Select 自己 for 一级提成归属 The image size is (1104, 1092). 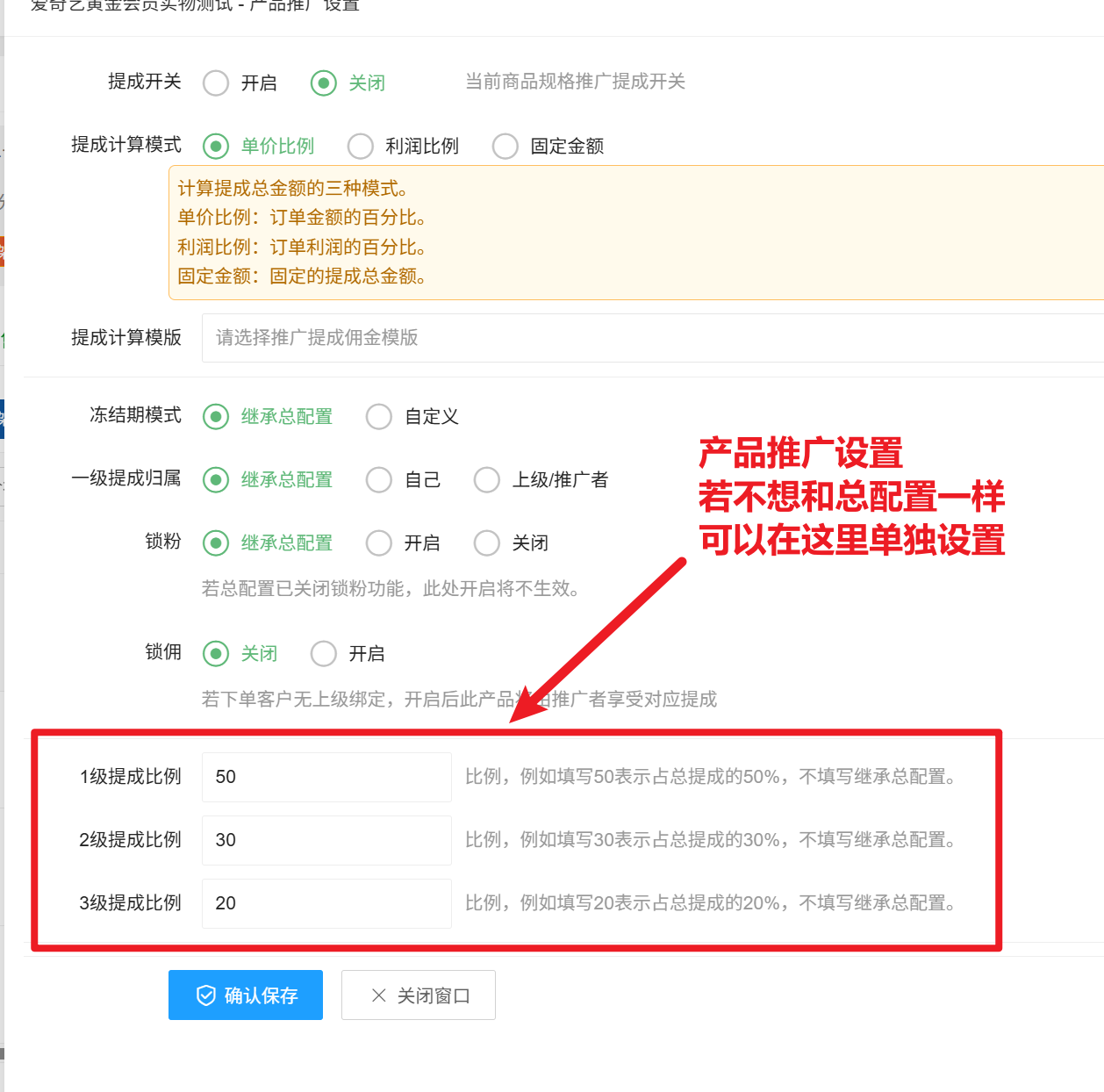coord(379,480)
